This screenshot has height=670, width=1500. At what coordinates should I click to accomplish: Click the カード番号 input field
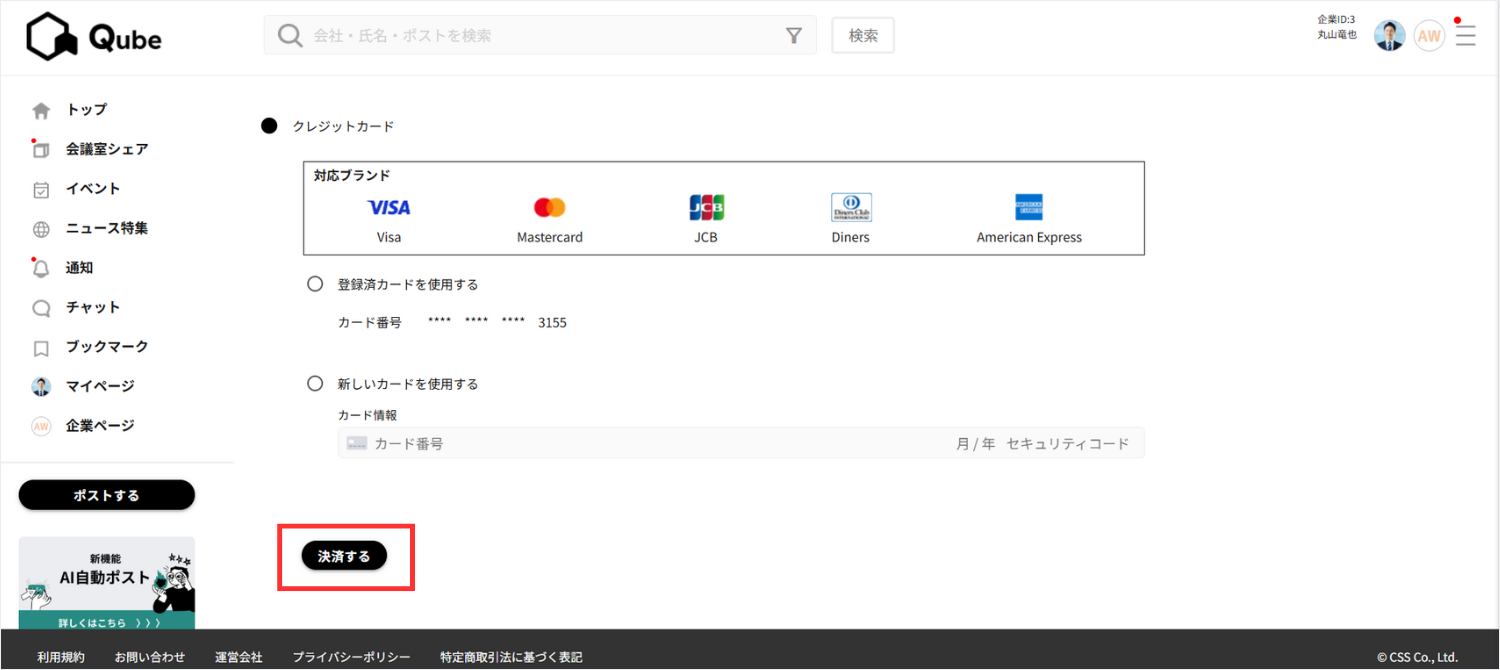coord(640,443)
